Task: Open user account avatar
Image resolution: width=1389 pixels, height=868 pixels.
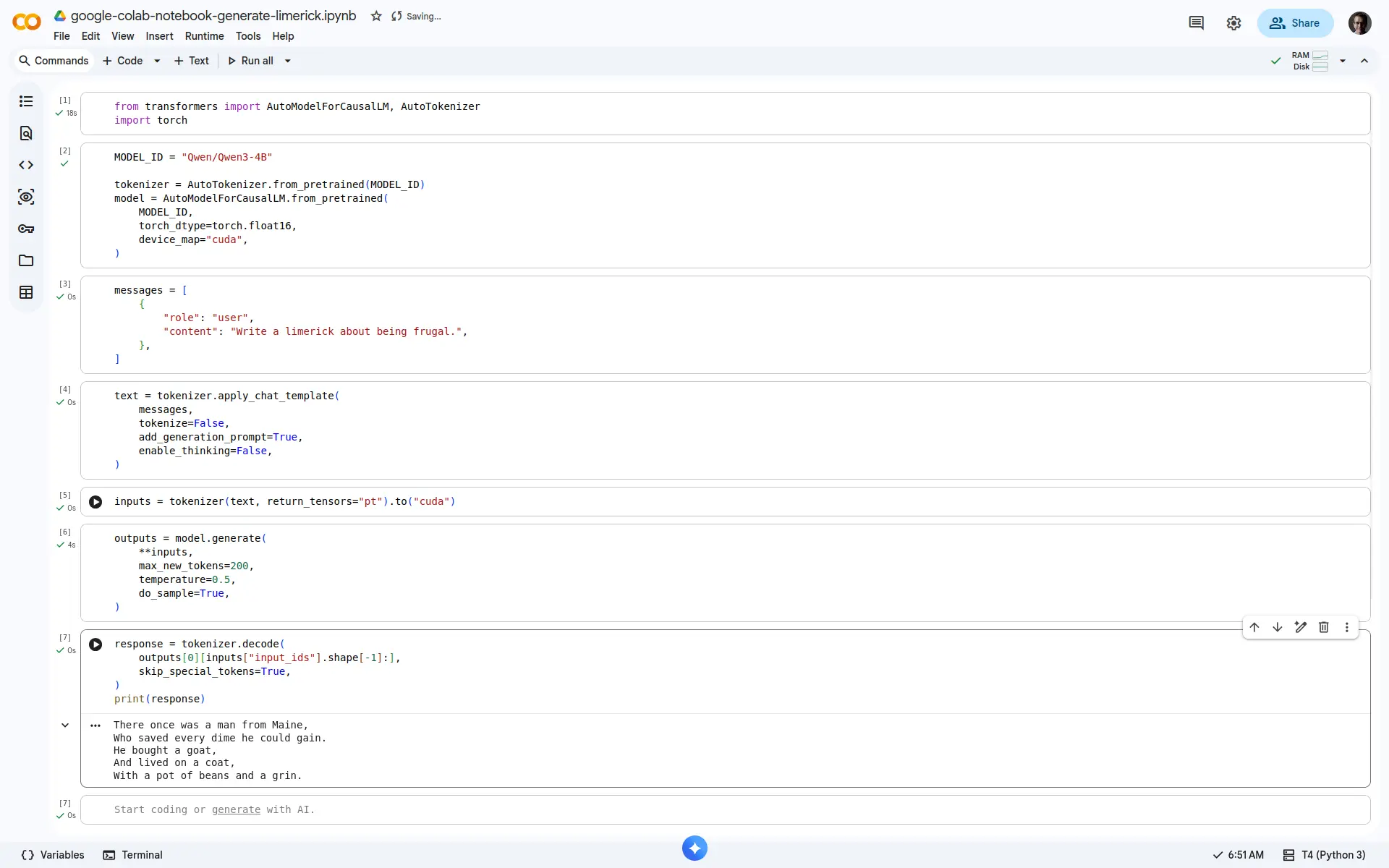Action: 1359,23
